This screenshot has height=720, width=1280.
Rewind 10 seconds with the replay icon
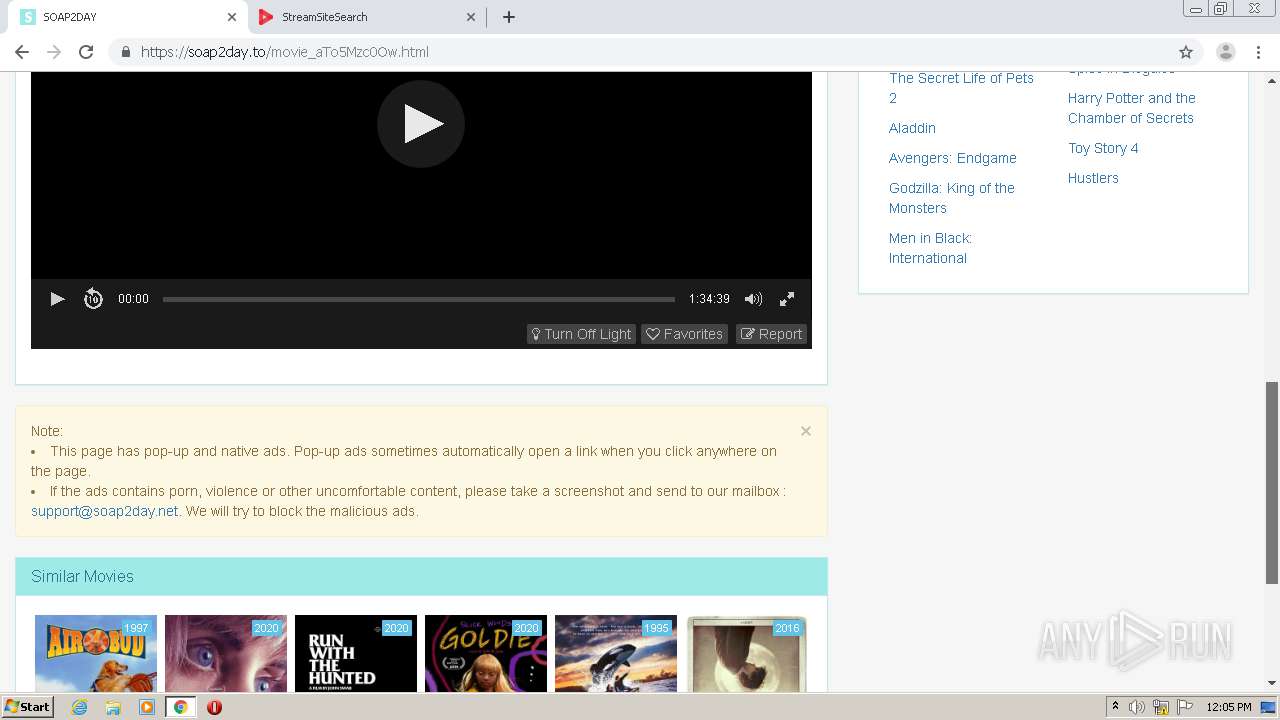pos(93,299)
